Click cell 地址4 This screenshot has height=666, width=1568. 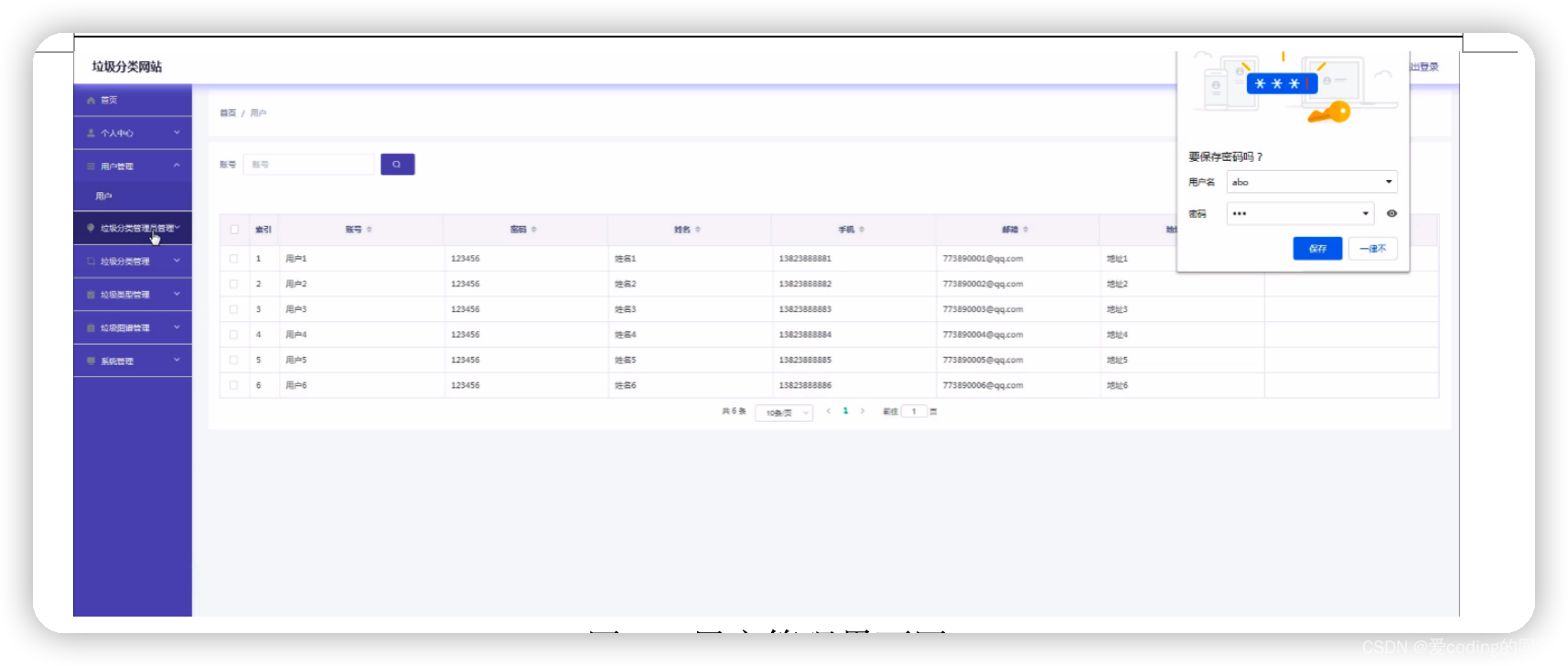1117,335
